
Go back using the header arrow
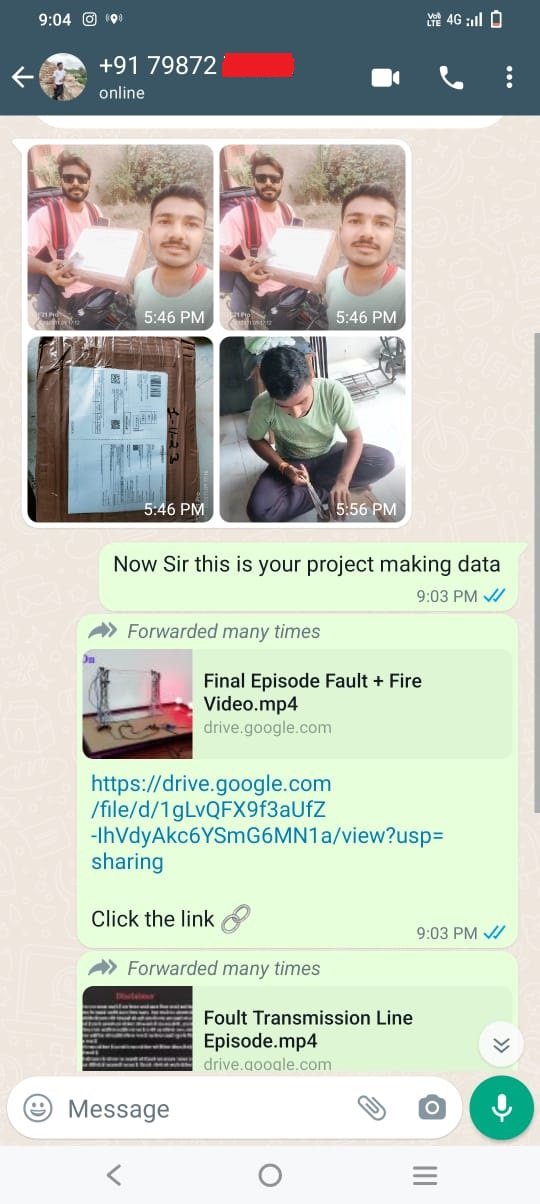coord(22,78)
